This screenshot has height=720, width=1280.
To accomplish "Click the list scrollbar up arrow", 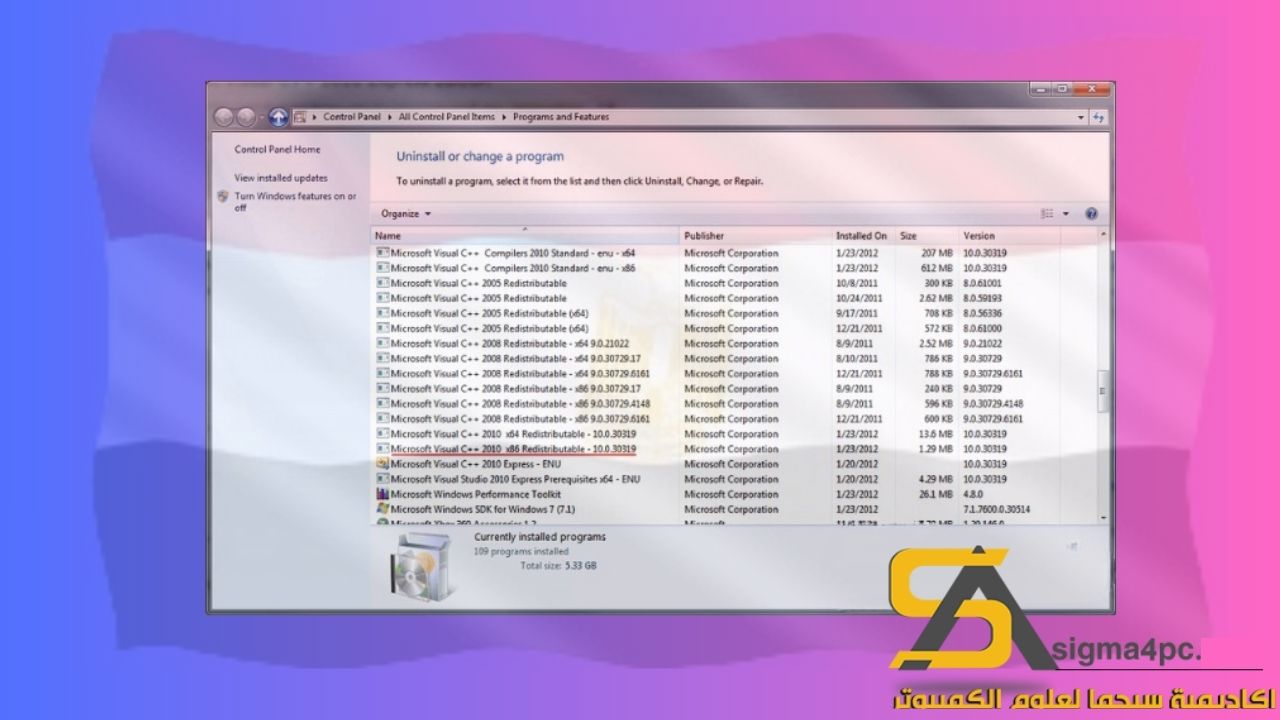I will click(1104, 235).
